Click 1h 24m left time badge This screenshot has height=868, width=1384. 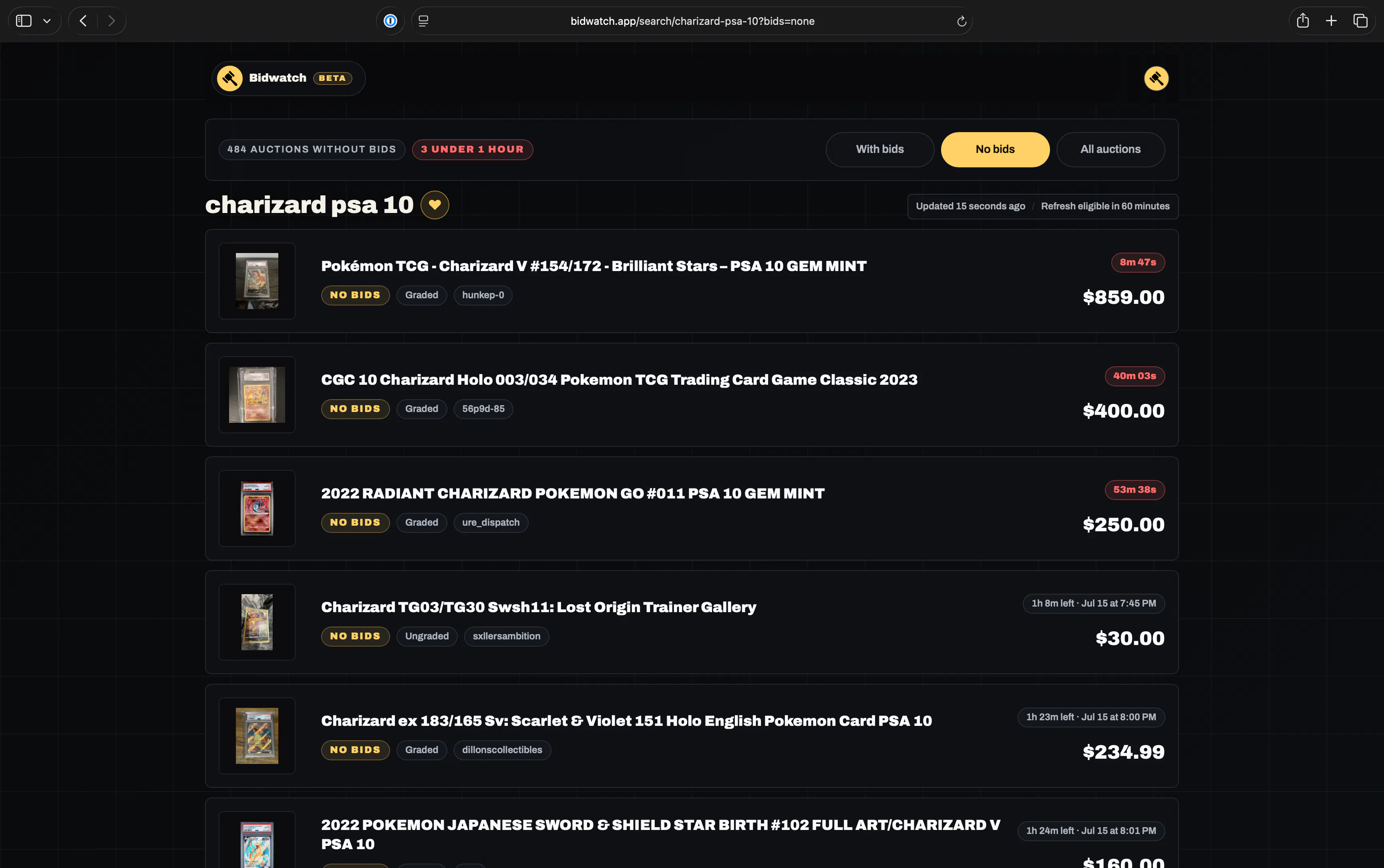(x=1091, y=831)
